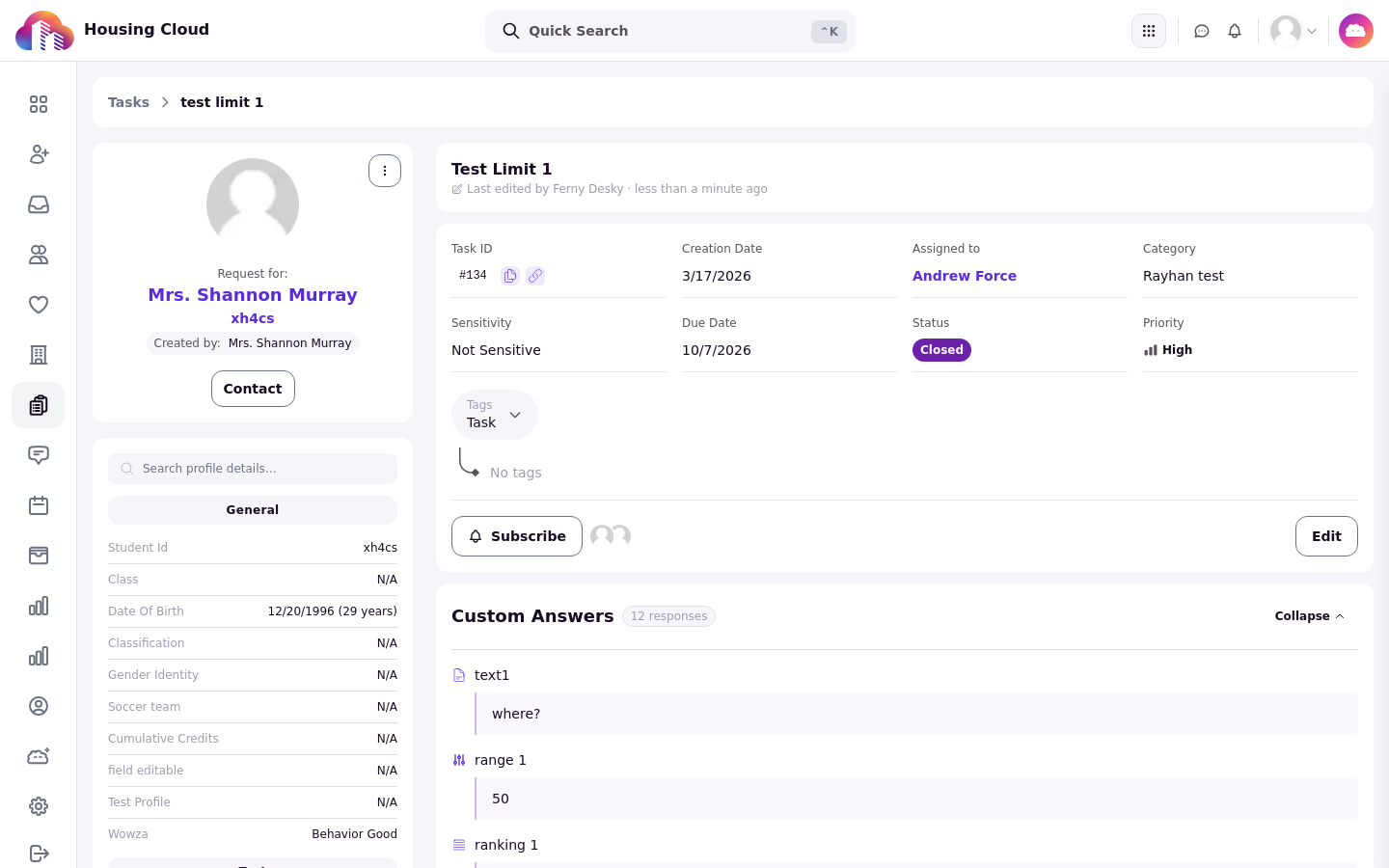This screenshot has height=868, width=1389.
Task: Select the tasks clipboard icon in sidebar
Action: click(39, 405)
